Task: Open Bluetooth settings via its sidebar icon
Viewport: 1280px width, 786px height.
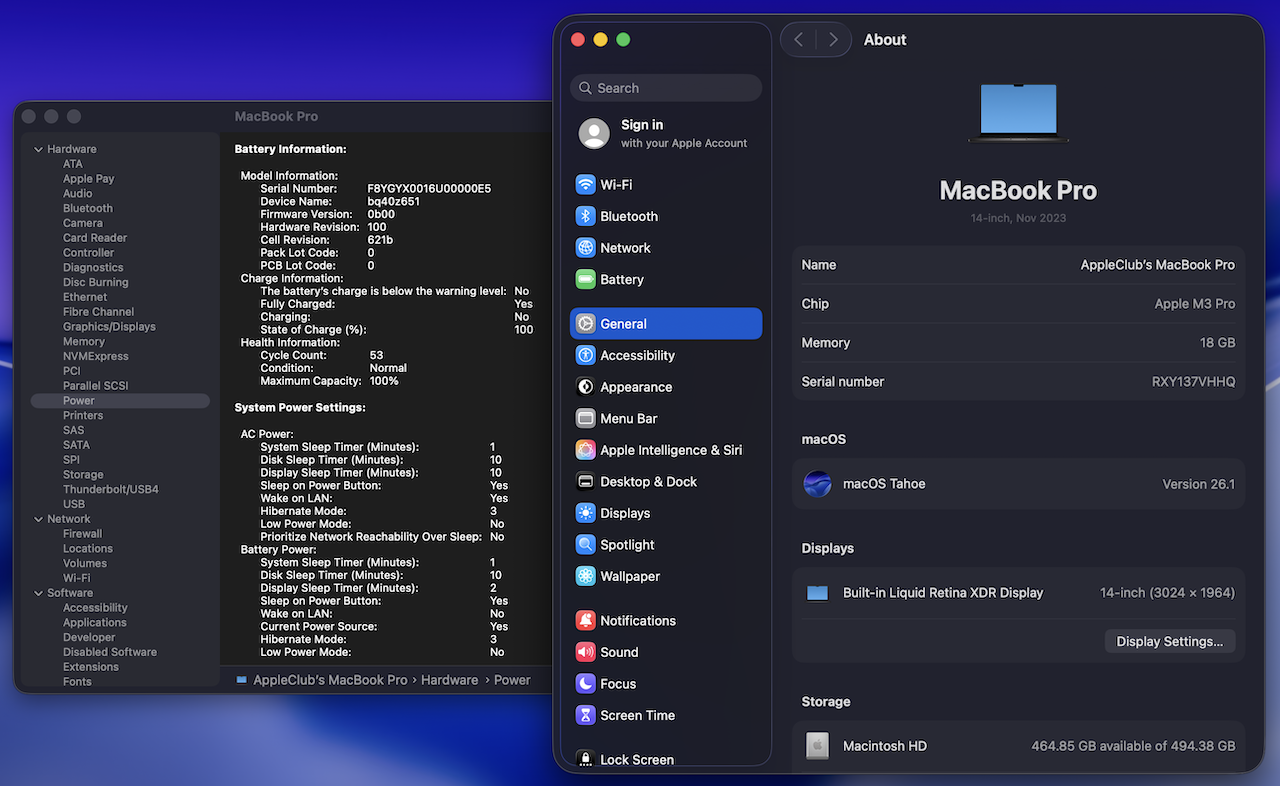Action: [585, 217]
